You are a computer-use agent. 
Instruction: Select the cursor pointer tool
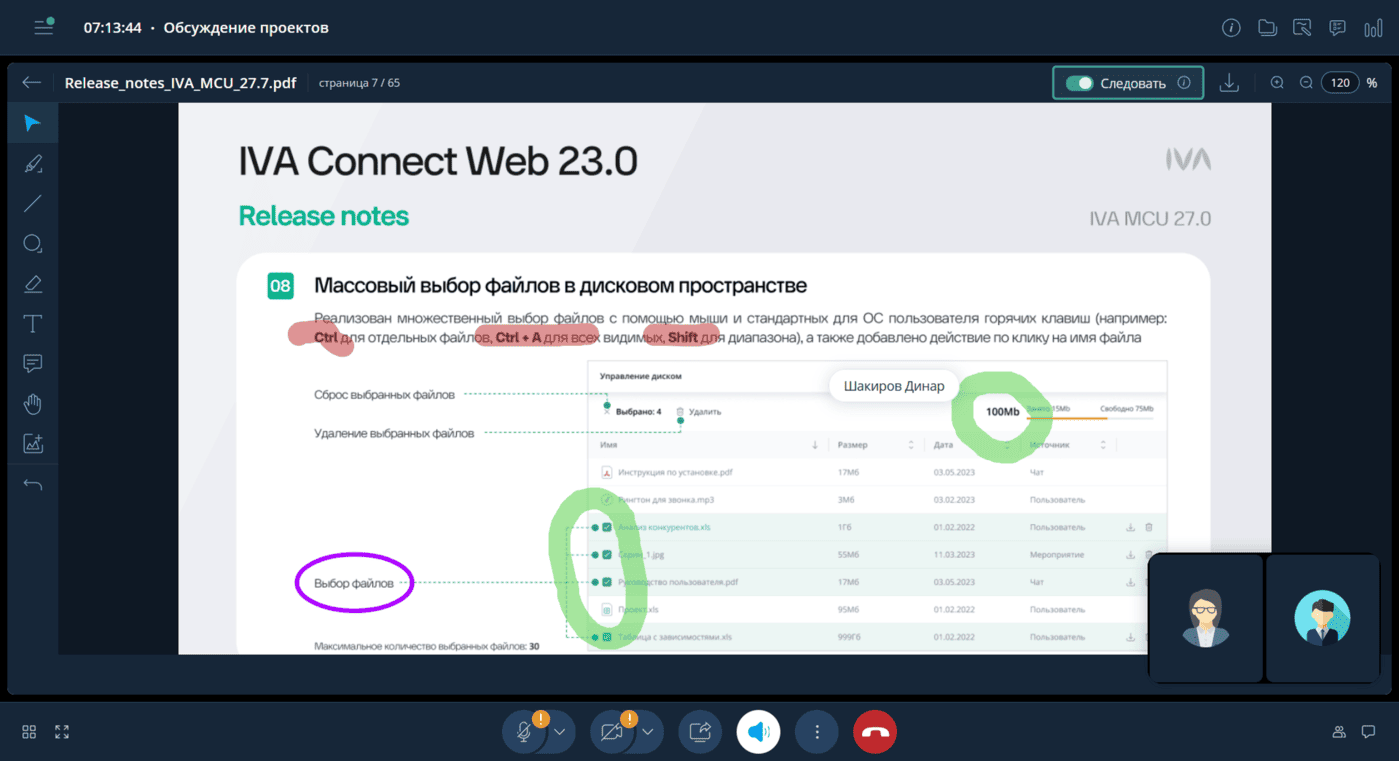click(33, 123)
